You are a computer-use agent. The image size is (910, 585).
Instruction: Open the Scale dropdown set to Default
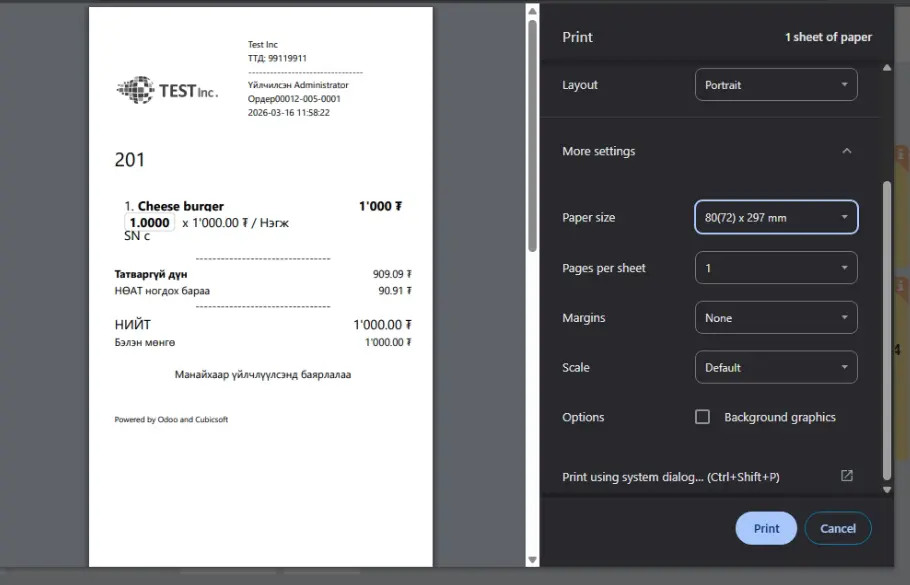[776, 367]
